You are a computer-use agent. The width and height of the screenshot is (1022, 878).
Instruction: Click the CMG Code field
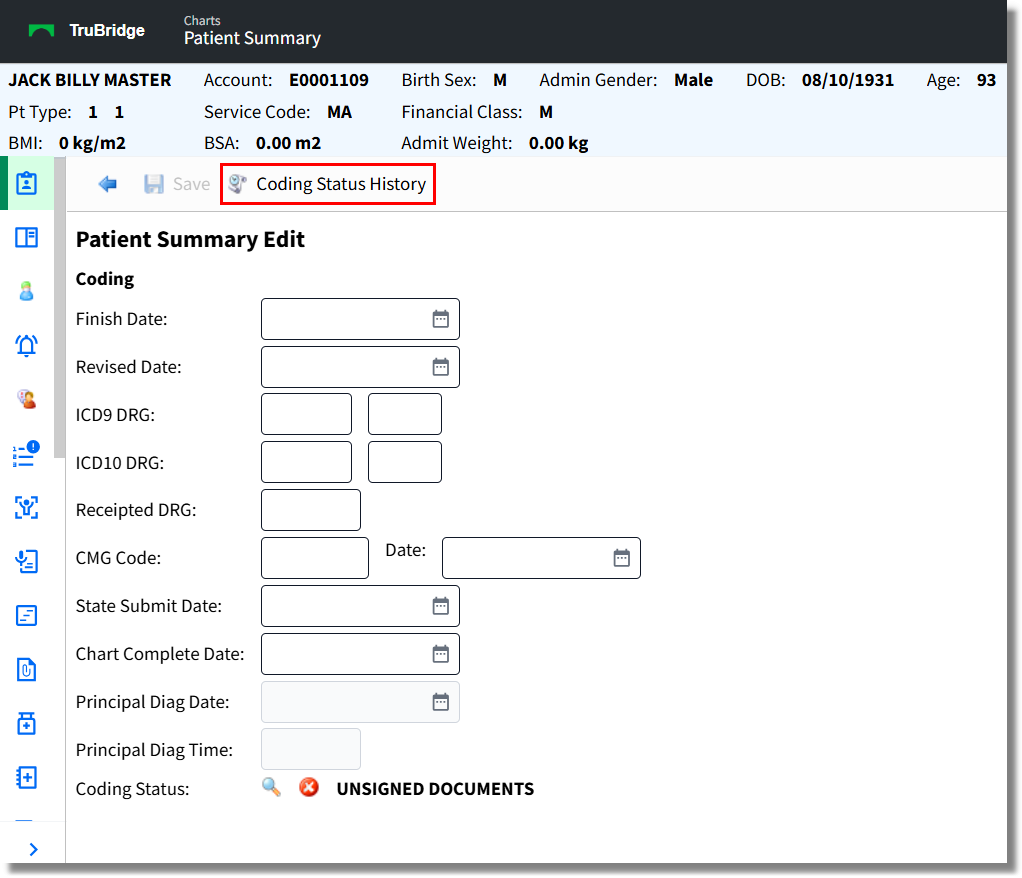tap(315, 558)
